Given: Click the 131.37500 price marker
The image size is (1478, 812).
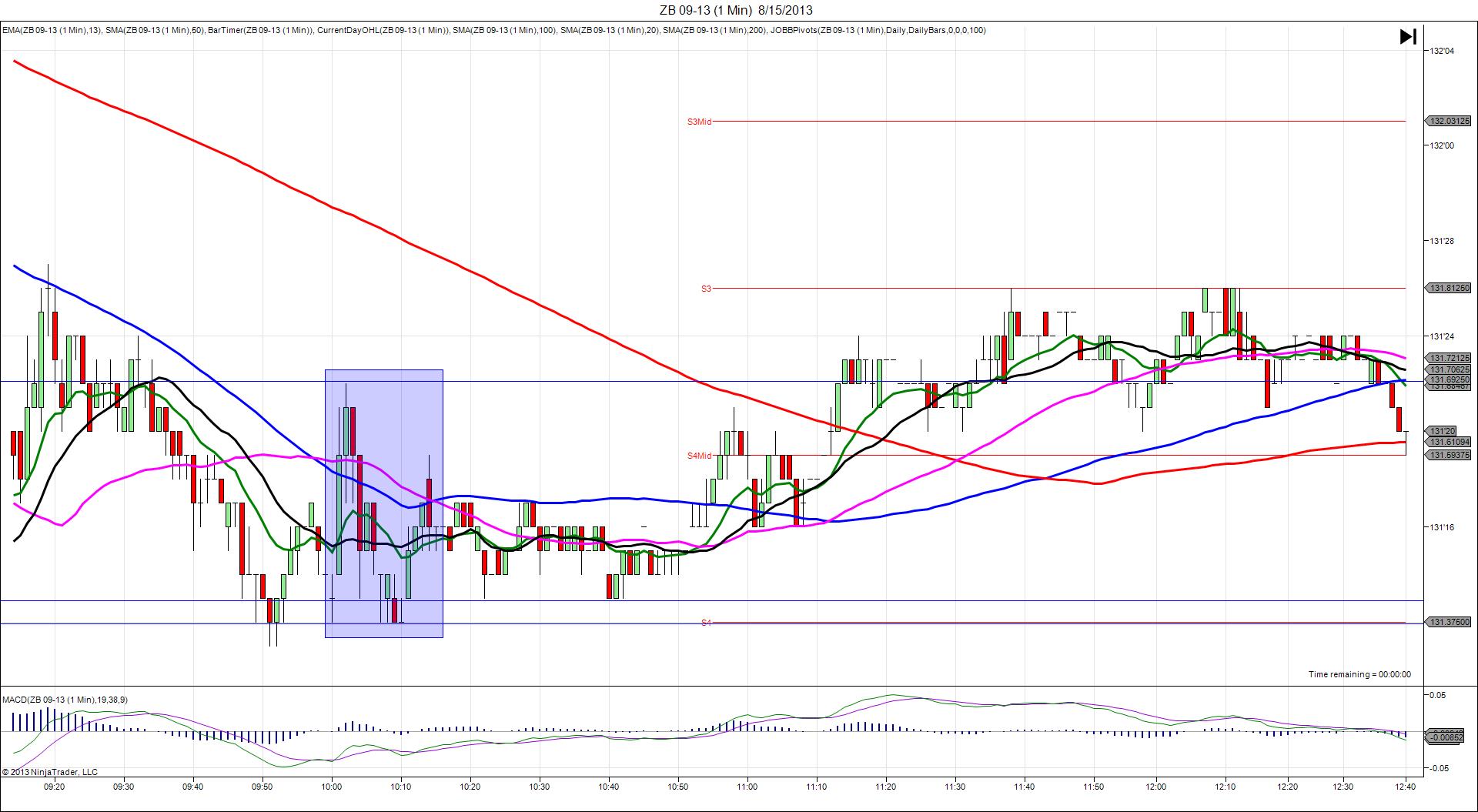Looking at the screenshot, I should (1450, 622).
